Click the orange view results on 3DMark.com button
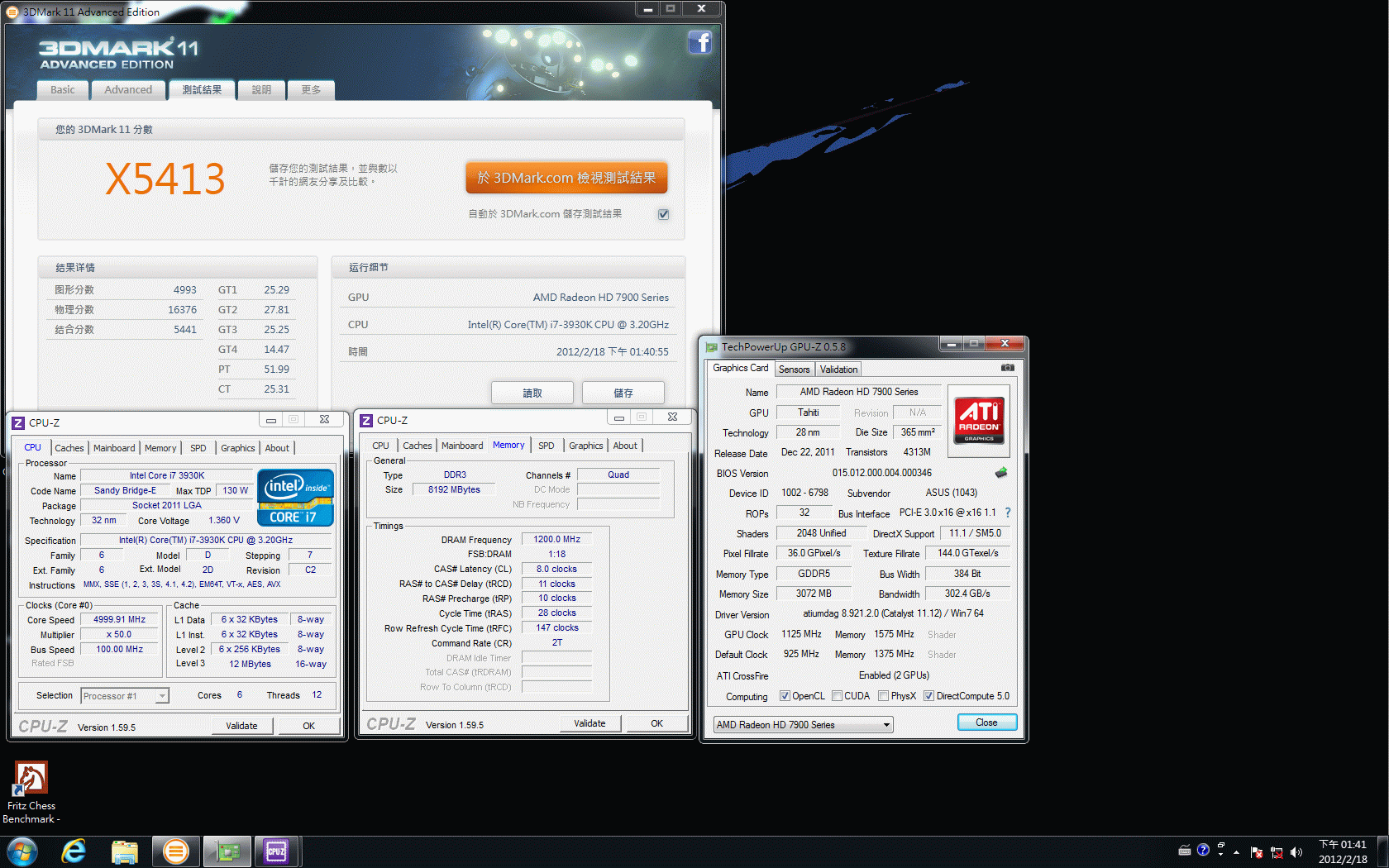Image resolution: width=1389 pixels, height=868 pixels. [x=566, y=178]
